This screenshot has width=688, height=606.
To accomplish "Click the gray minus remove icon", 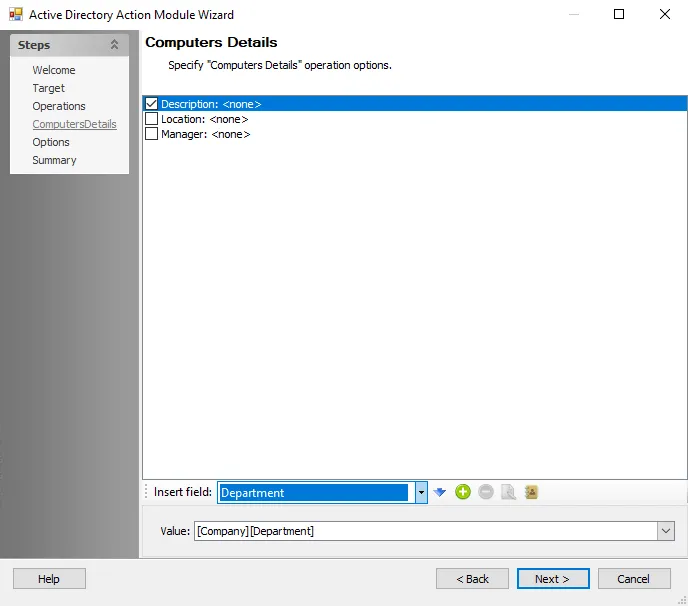I will pyautogui.click(x=486, y=492).
